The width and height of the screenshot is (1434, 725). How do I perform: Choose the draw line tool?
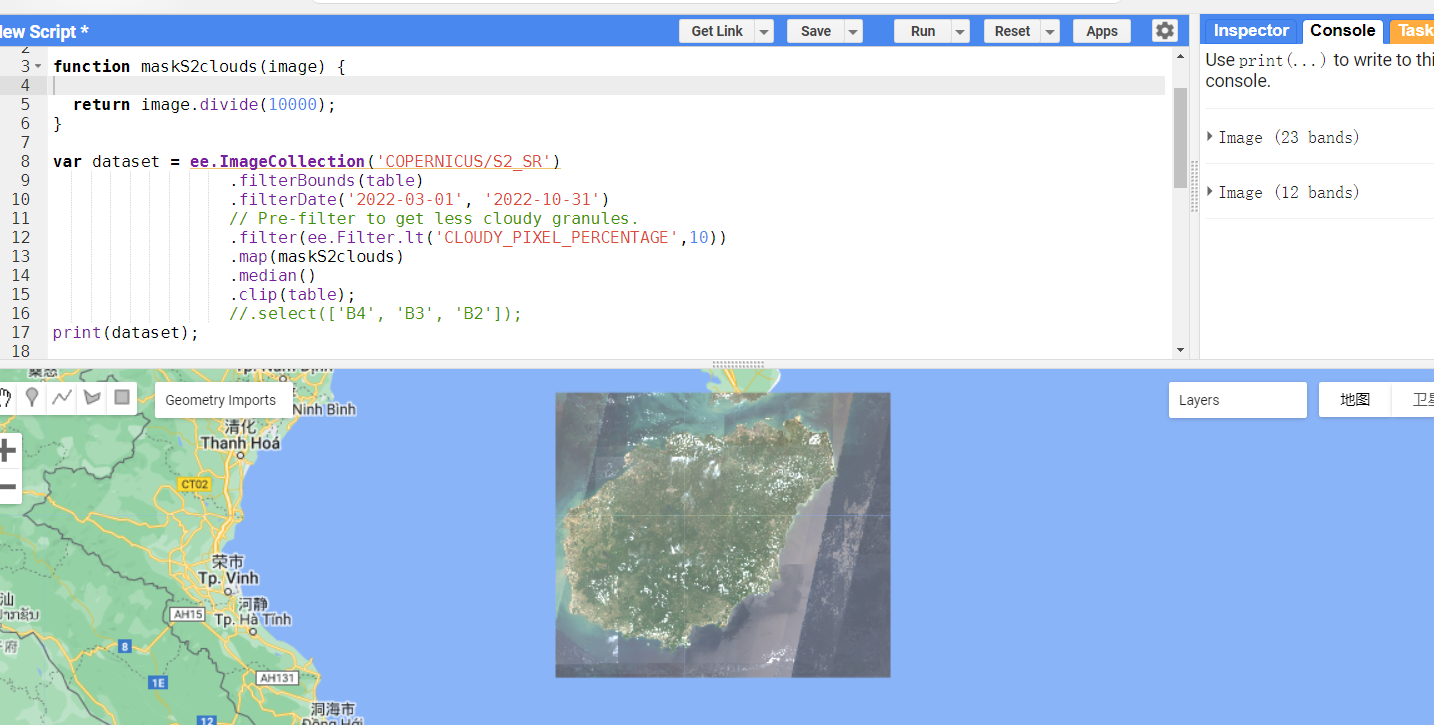coord(62,398)
